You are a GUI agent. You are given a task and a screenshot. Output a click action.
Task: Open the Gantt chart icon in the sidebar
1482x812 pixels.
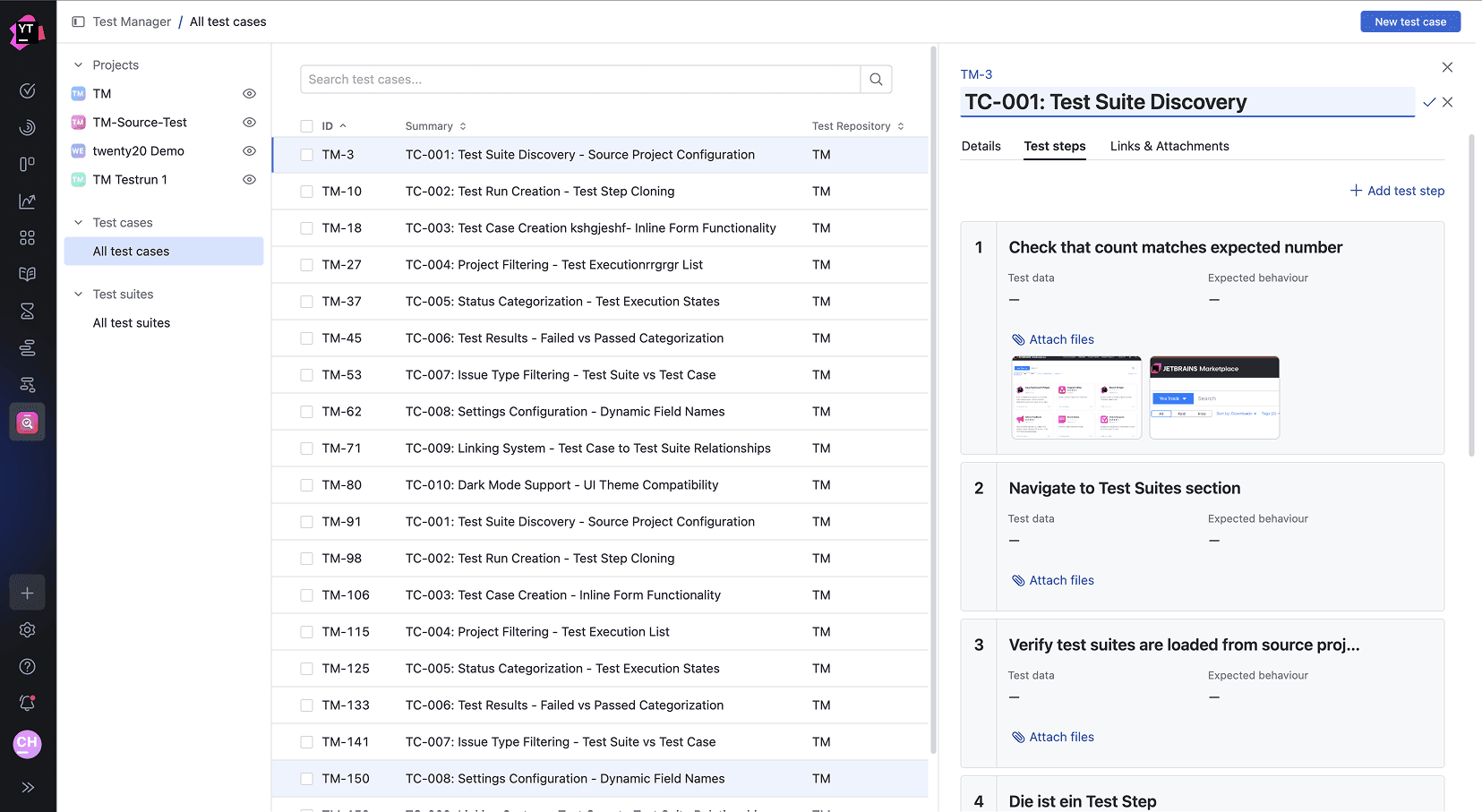click(x=27, y=347)
